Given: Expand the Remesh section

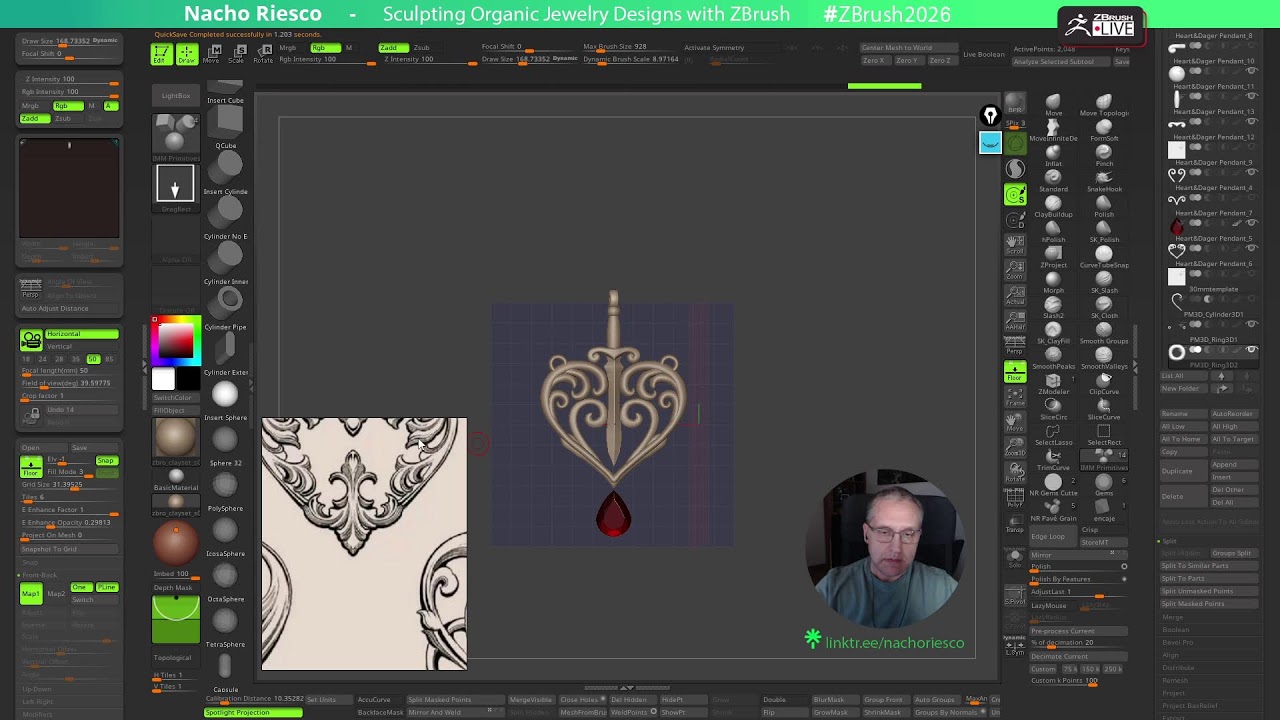Looking at the screenshot, I should pos(1175,680).
